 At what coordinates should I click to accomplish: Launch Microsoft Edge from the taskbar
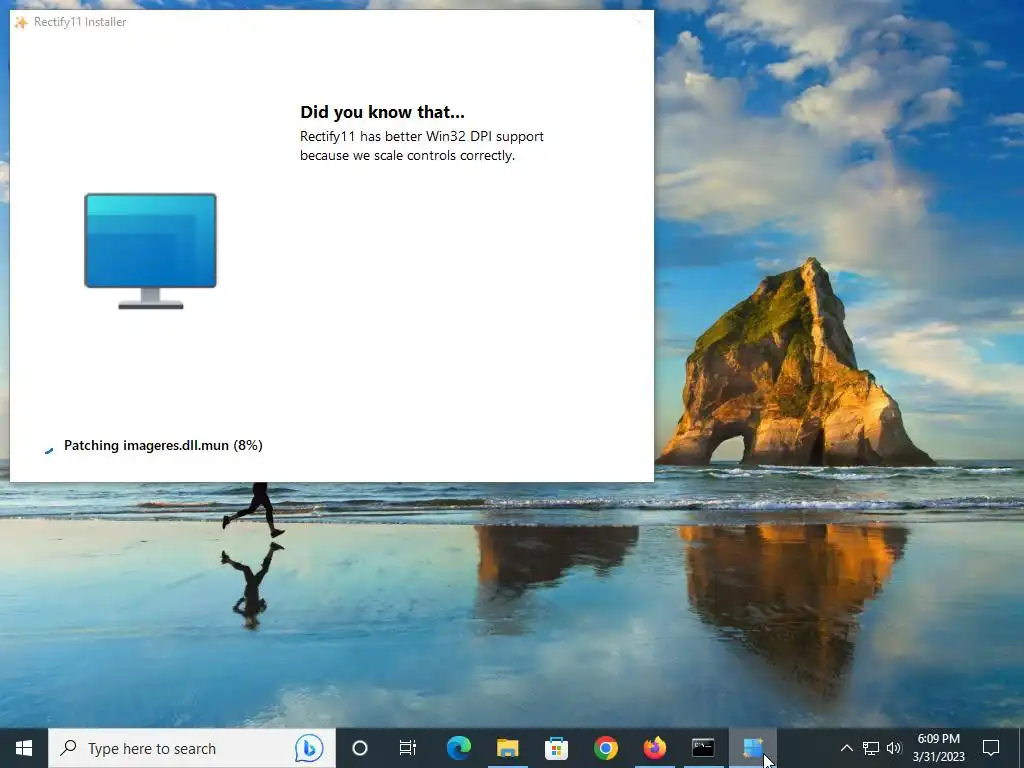pyautogui.click(x=458, y=748)
